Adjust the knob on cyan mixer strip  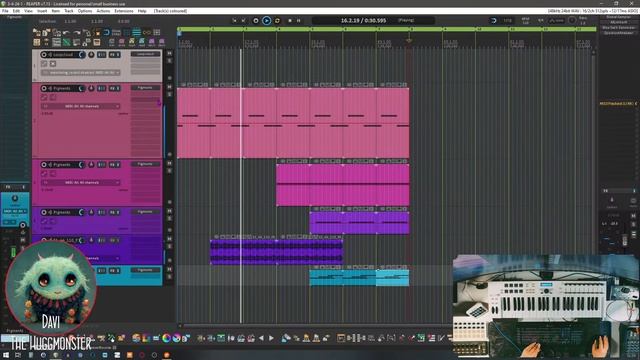[15, 199]
